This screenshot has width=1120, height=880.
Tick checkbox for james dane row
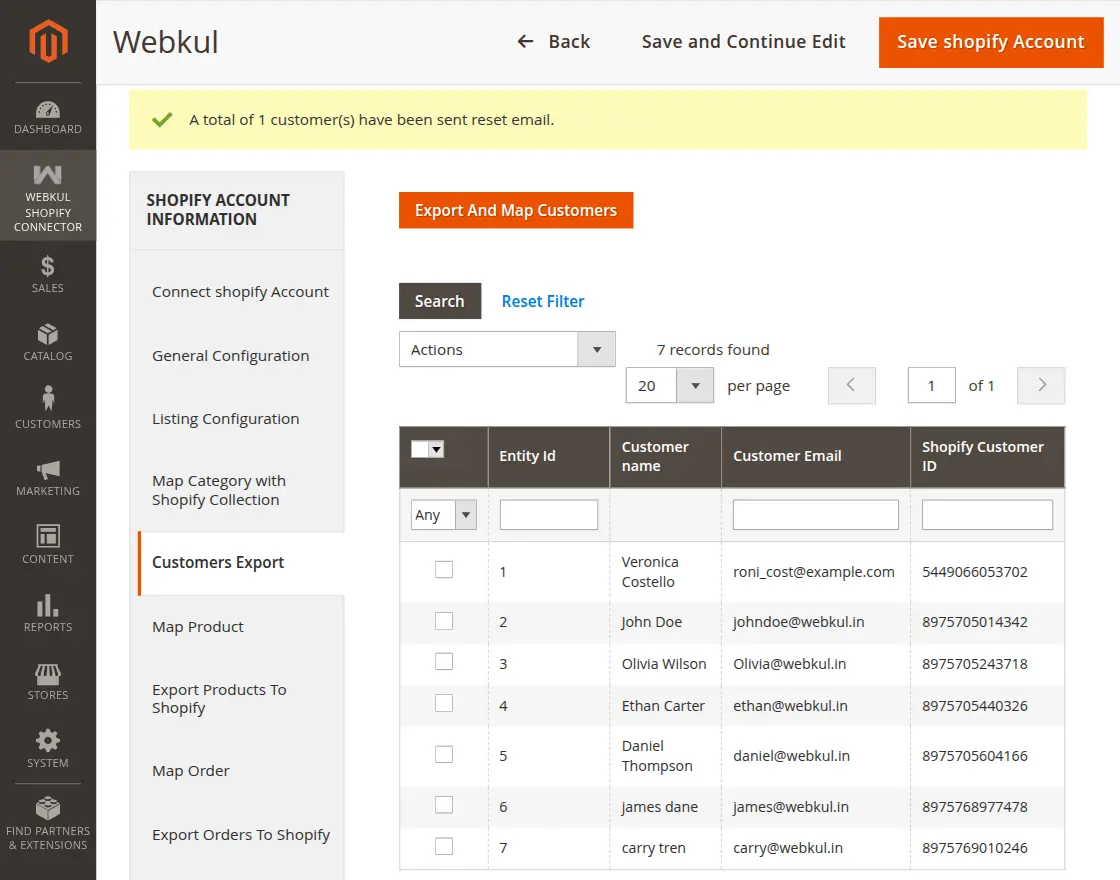click(x=444, y=805)
